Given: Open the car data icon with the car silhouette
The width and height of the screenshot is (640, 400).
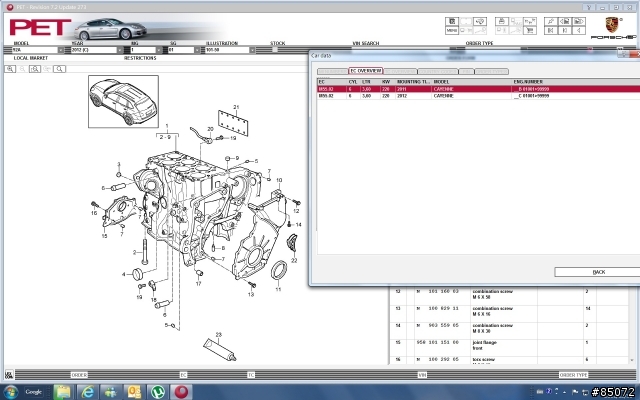Looking at the screenshot, I should 480,21.
